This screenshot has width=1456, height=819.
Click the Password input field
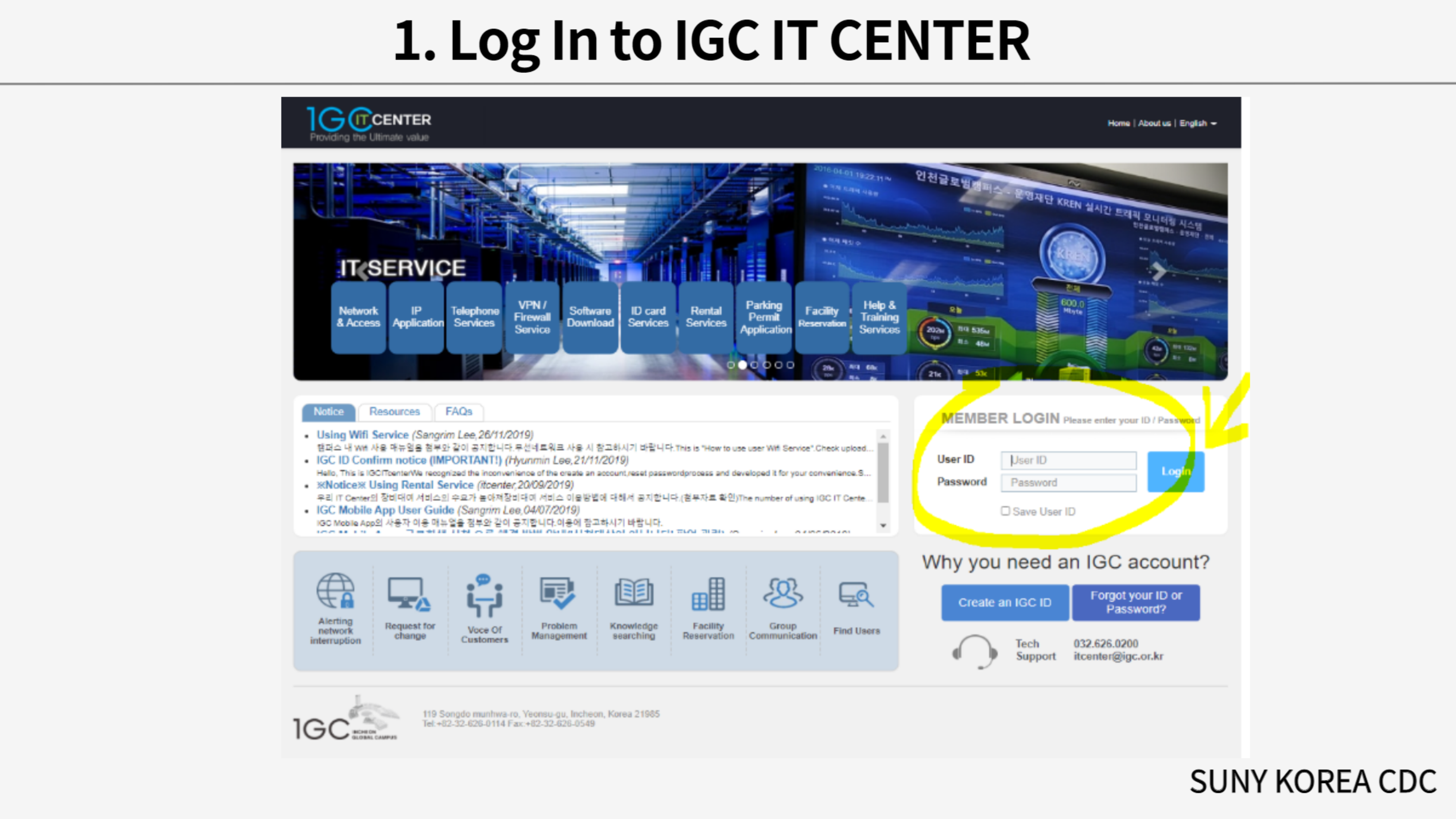click(x=1068, y=483)
